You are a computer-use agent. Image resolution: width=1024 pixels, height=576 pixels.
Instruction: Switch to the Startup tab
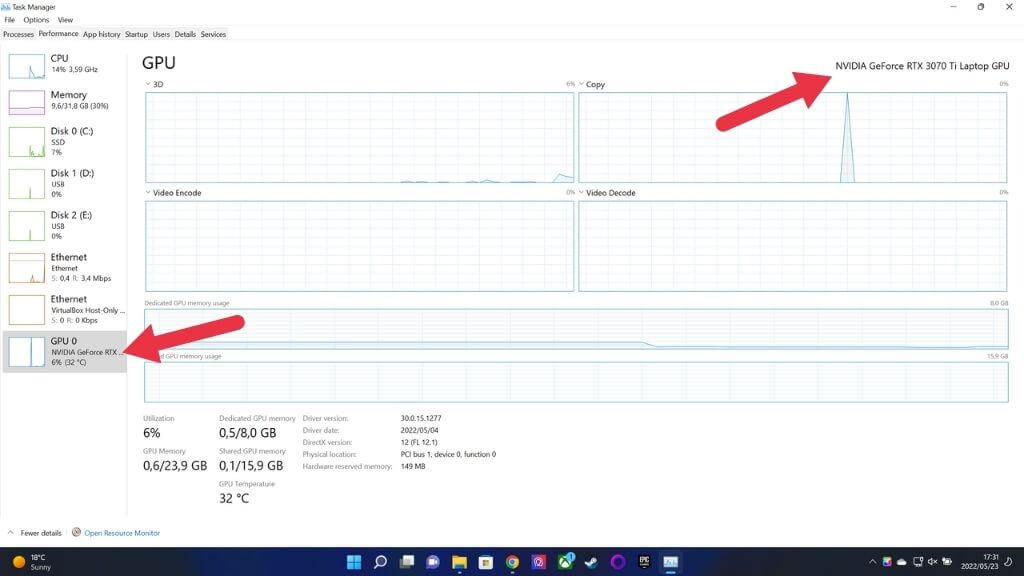click(136, 34)
